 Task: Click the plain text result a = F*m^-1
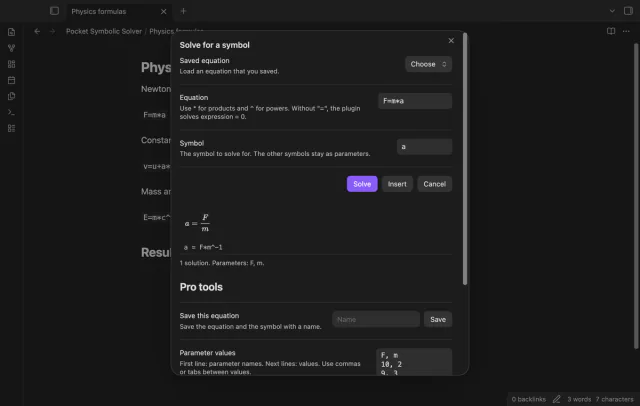tap(203, 247)
